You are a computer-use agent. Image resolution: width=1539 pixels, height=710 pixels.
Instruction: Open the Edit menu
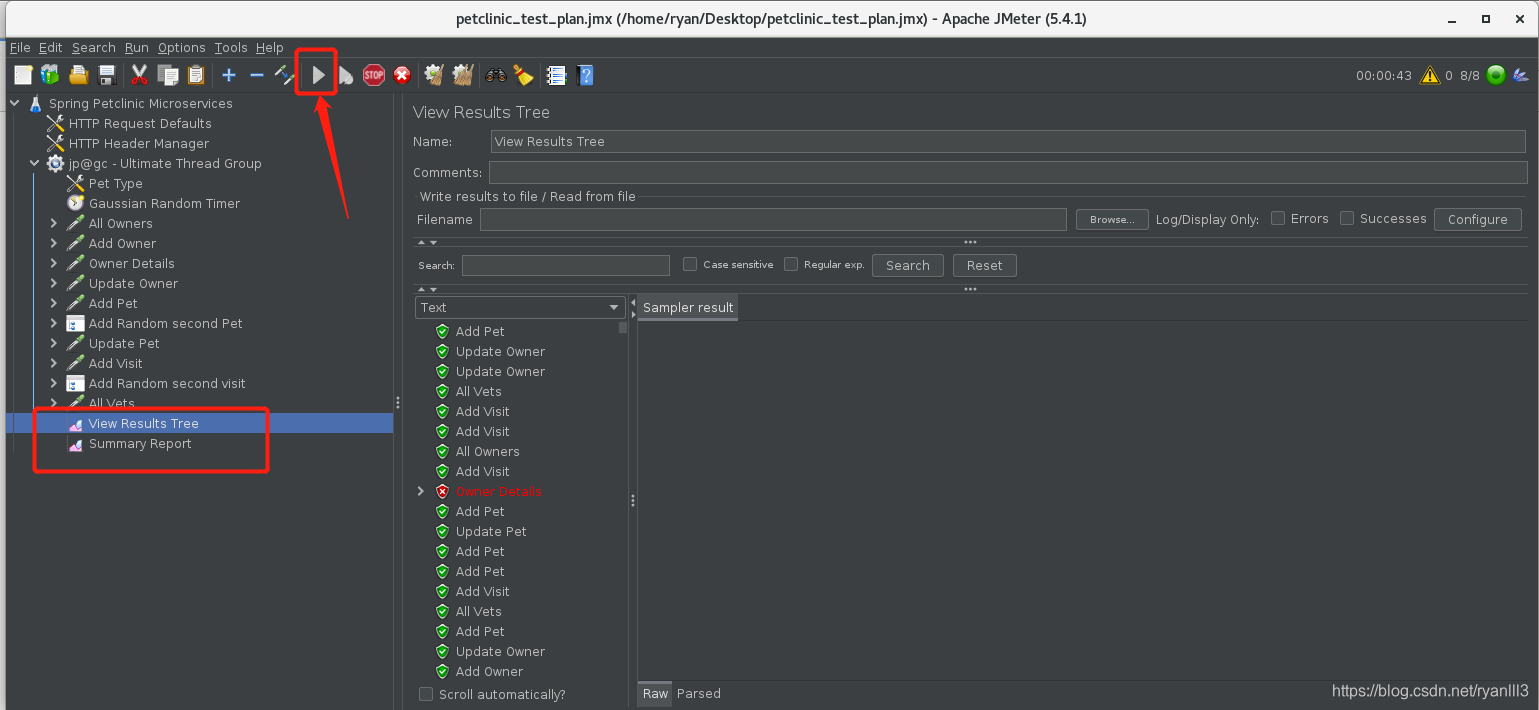click(50, 47)
